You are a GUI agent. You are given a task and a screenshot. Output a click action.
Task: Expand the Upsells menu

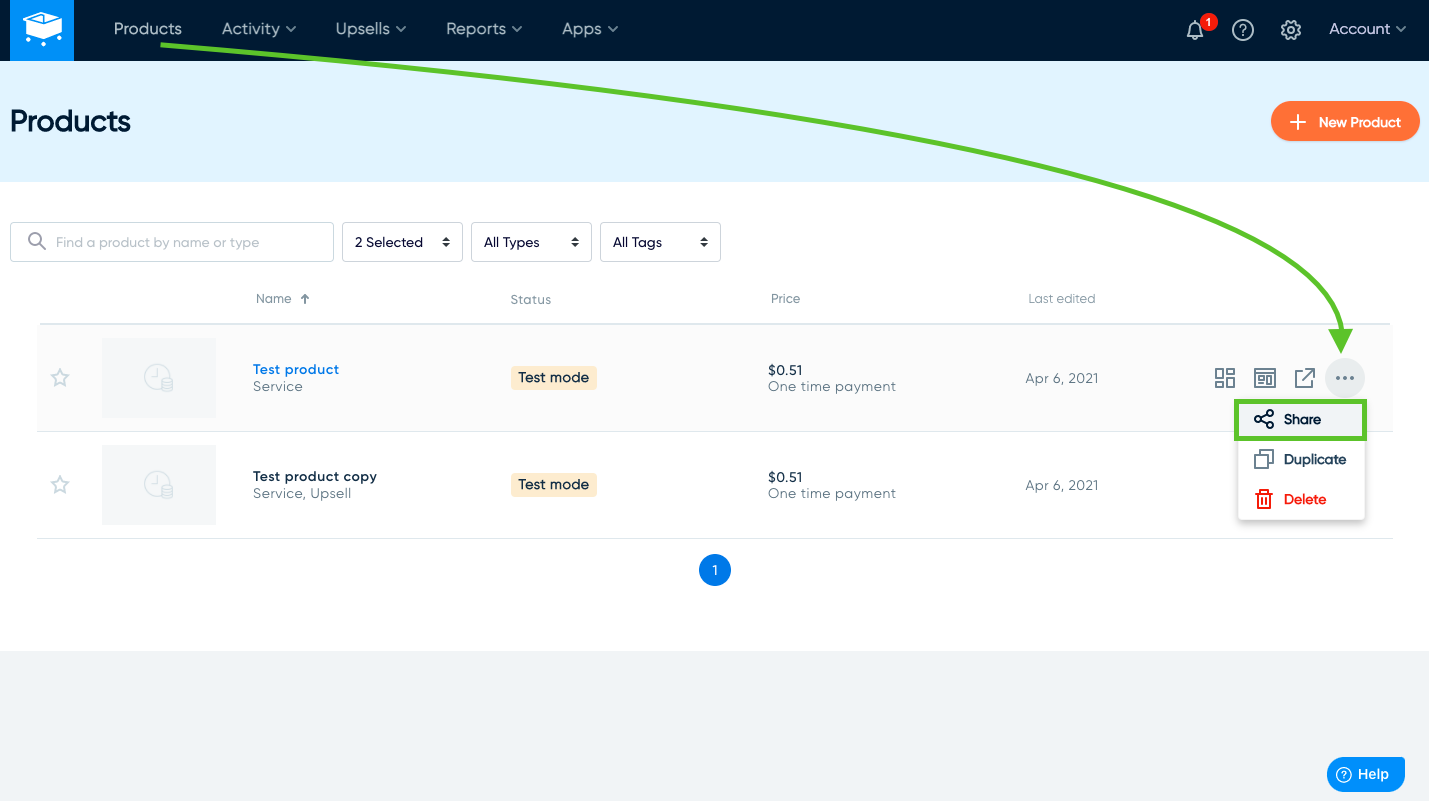tap(371, 29)
